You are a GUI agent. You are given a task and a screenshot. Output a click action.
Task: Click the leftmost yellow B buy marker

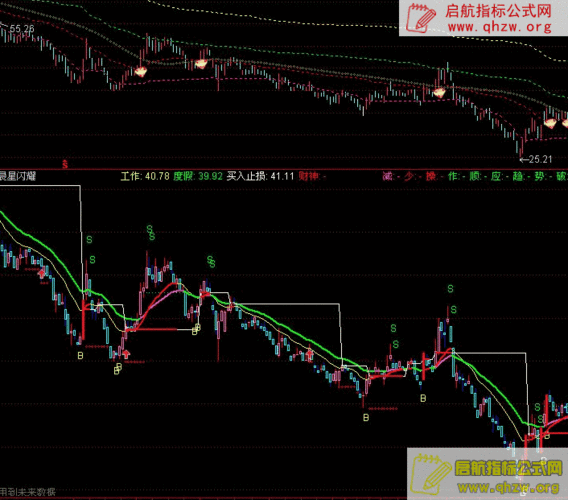pos(80,355)
